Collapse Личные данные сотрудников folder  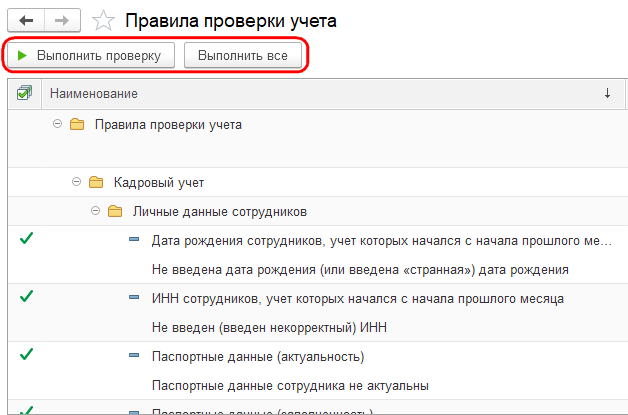(x=95, y=210)
